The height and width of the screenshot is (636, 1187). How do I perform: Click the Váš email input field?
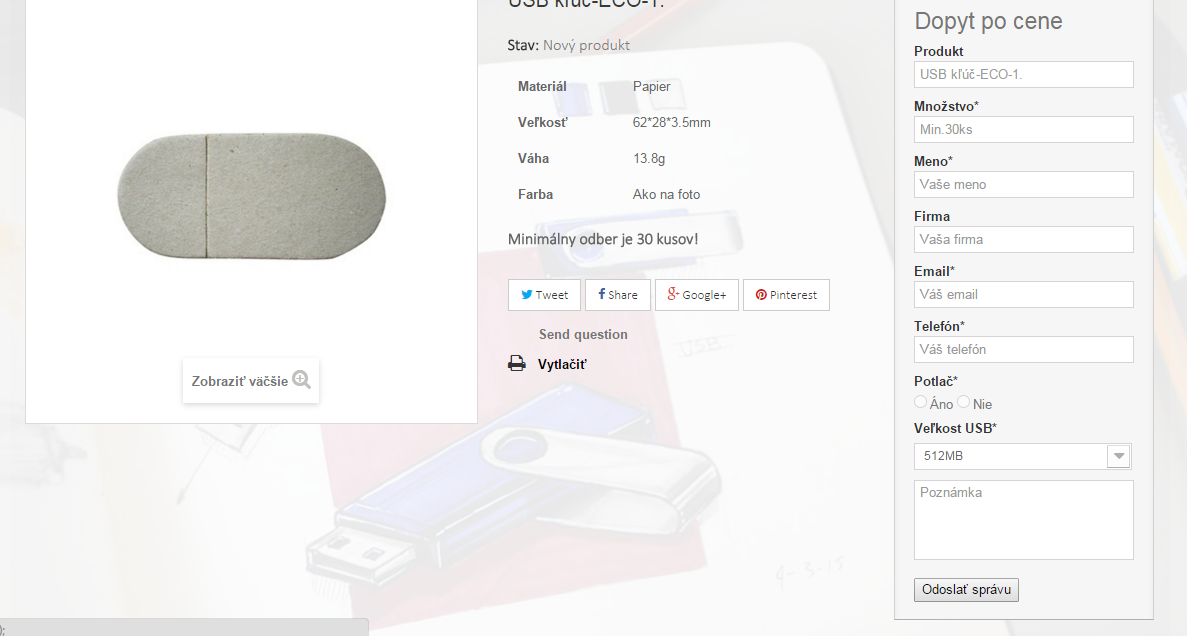(1023, 295)
